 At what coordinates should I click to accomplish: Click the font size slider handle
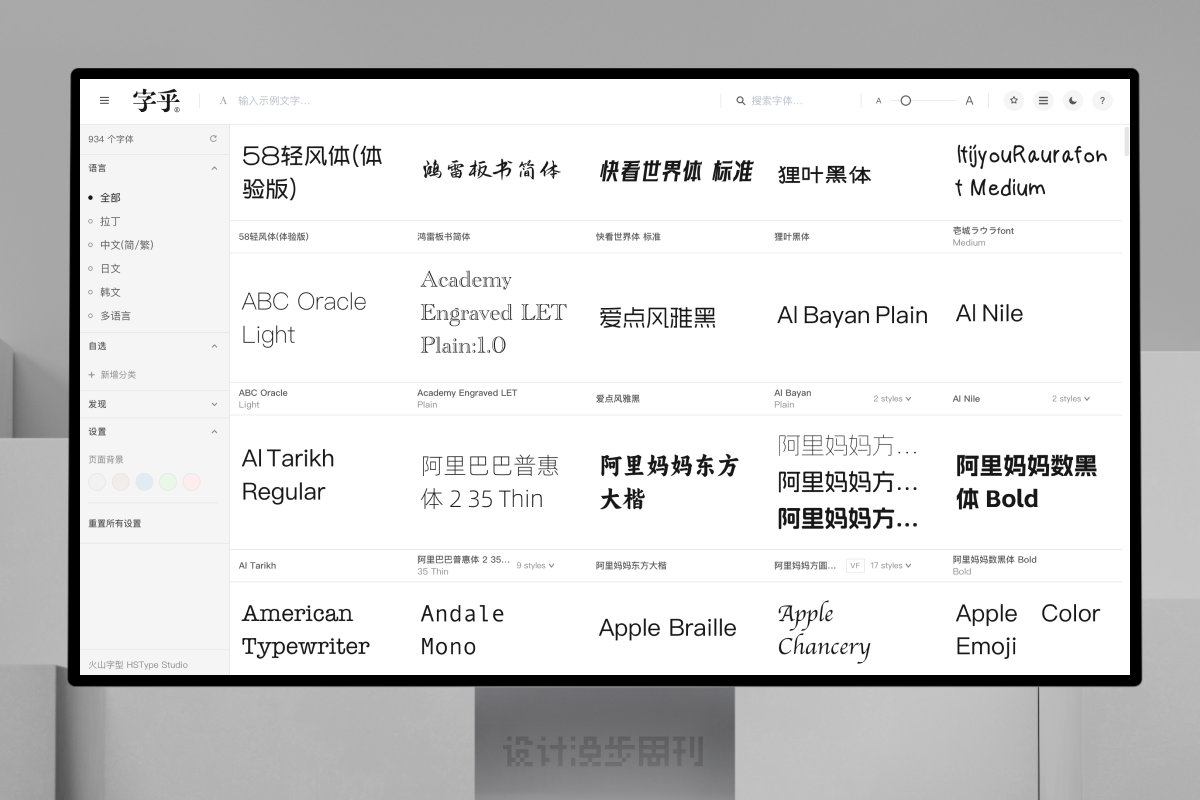pyautogui.click(x=906, y=101)
